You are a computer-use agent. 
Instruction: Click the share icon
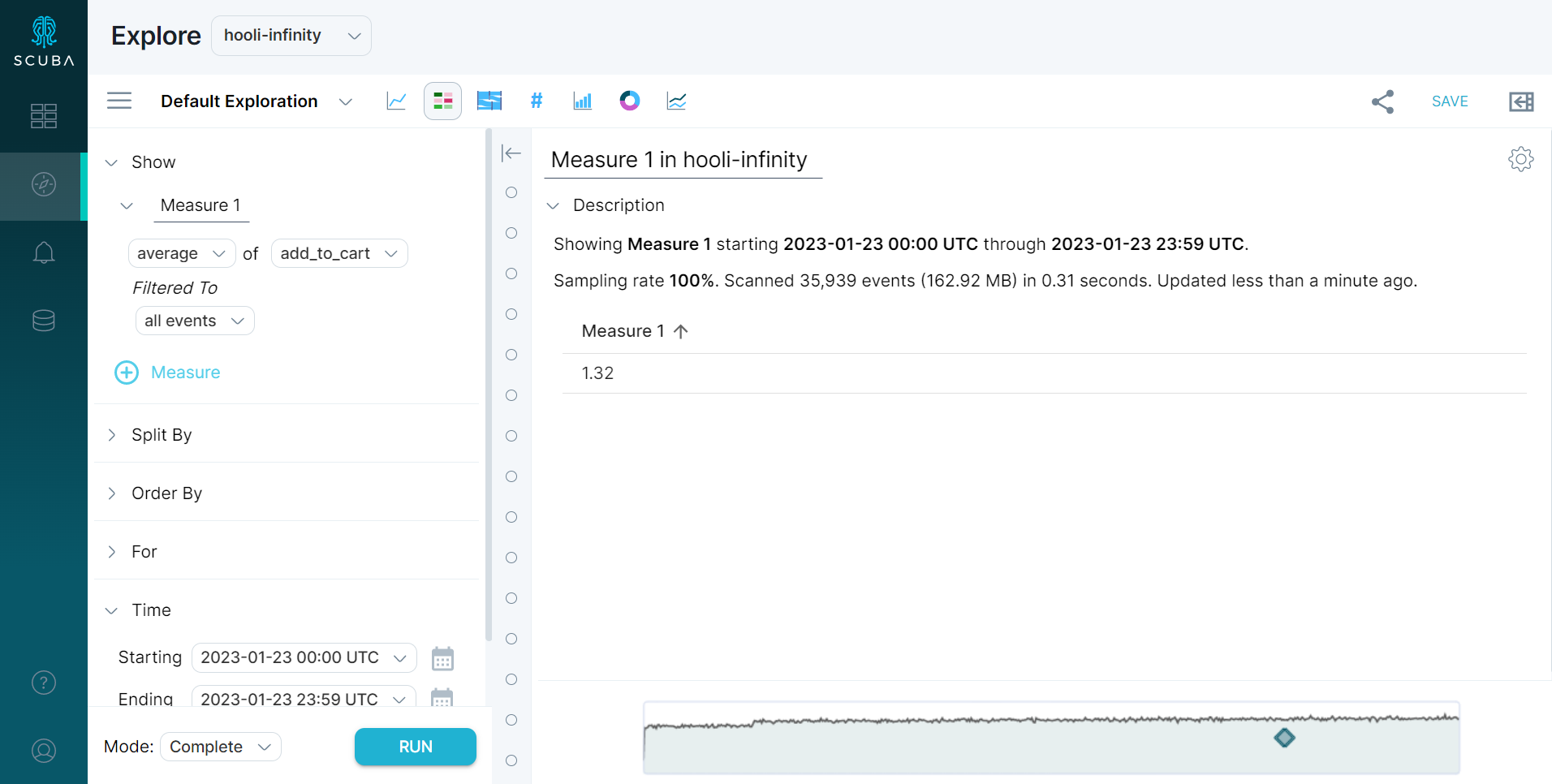[1382, 101]
